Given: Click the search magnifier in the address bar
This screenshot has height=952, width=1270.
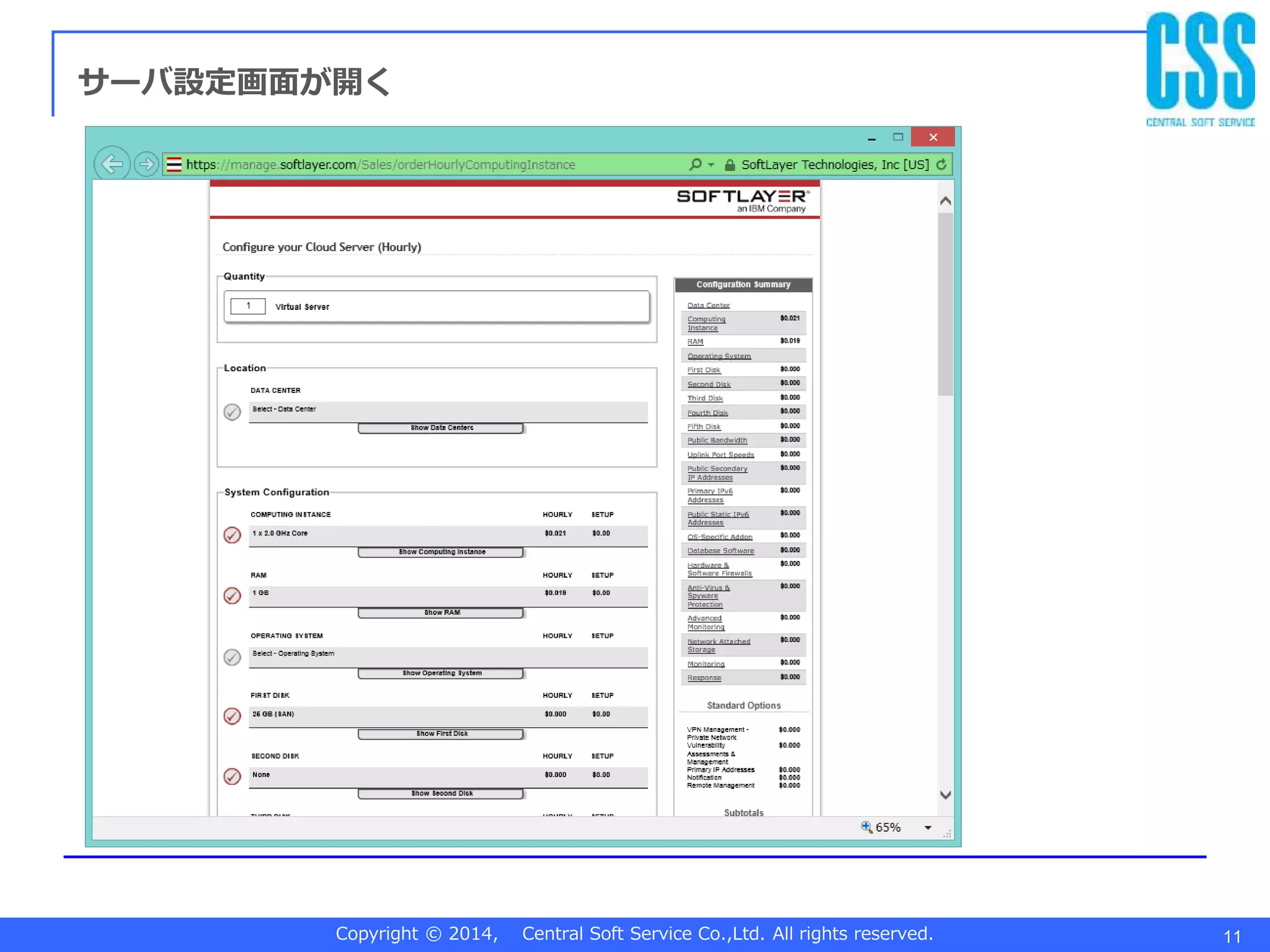Looking at the screenshot, I should tap(695, 164).
